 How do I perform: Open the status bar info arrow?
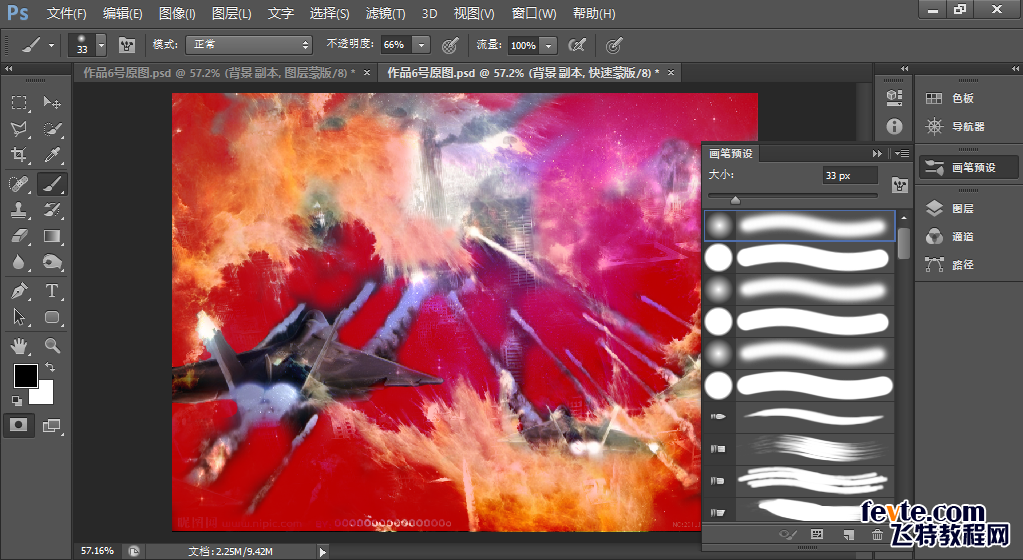tap(322, 552)
